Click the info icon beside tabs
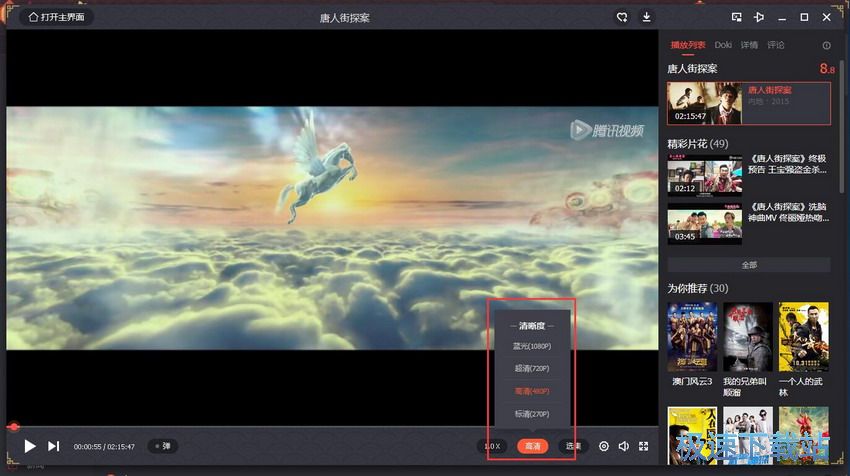Viewport: 850px width, 476px height. 826,46
